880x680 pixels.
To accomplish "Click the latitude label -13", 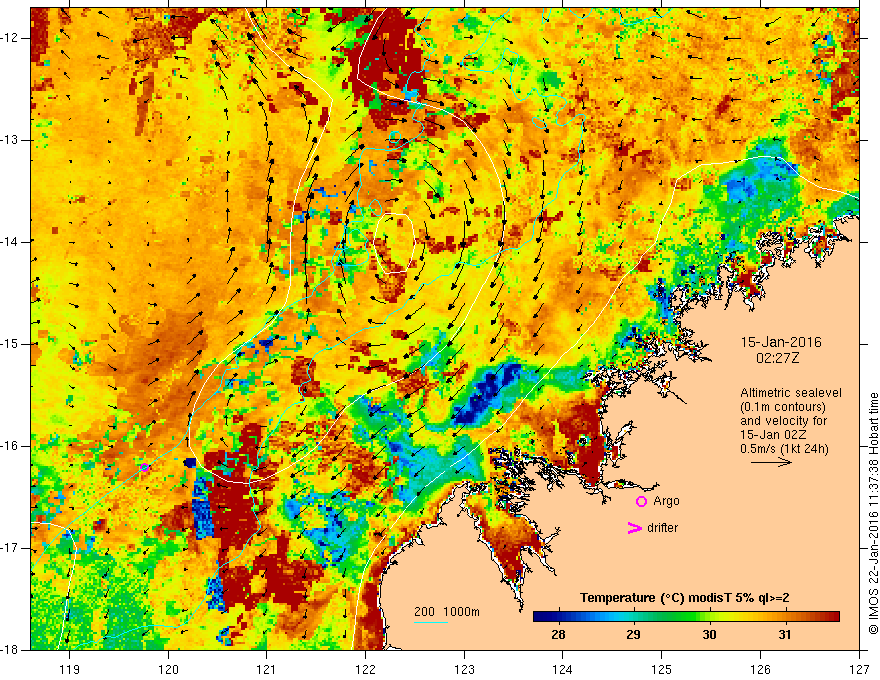I will click(11, 140).
